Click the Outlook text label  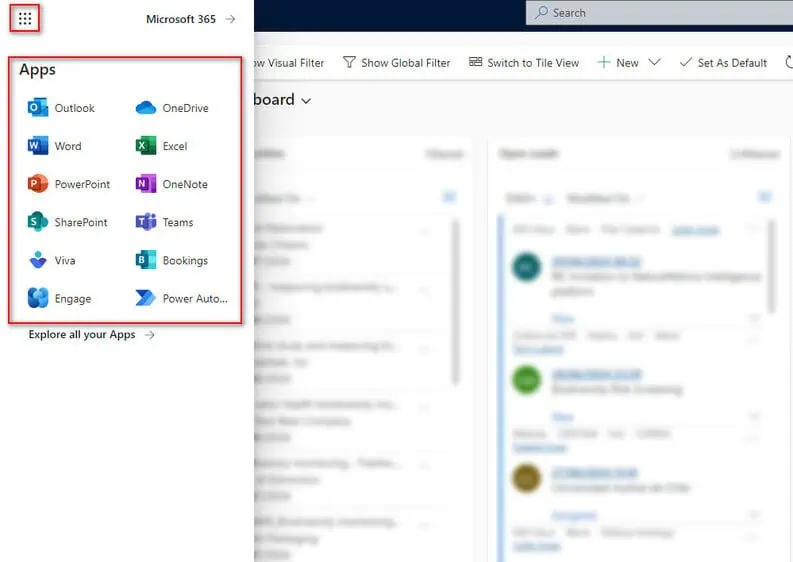pos(74,108)
